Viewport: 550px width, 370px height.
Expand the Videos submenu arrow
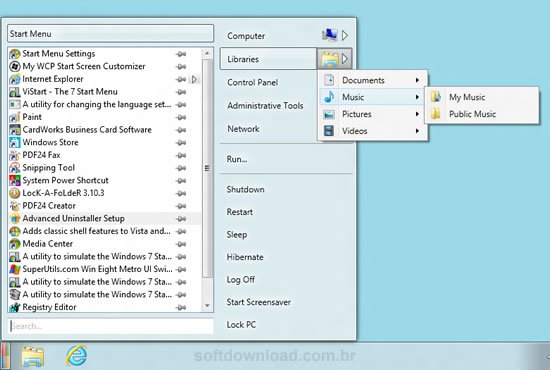tap(417, 131)
